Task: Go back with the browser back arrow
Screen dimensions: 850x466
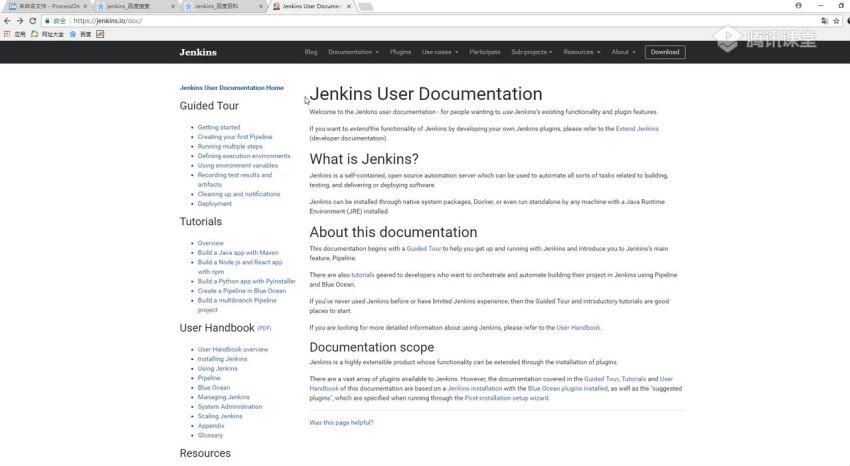Action: (7, 21)
